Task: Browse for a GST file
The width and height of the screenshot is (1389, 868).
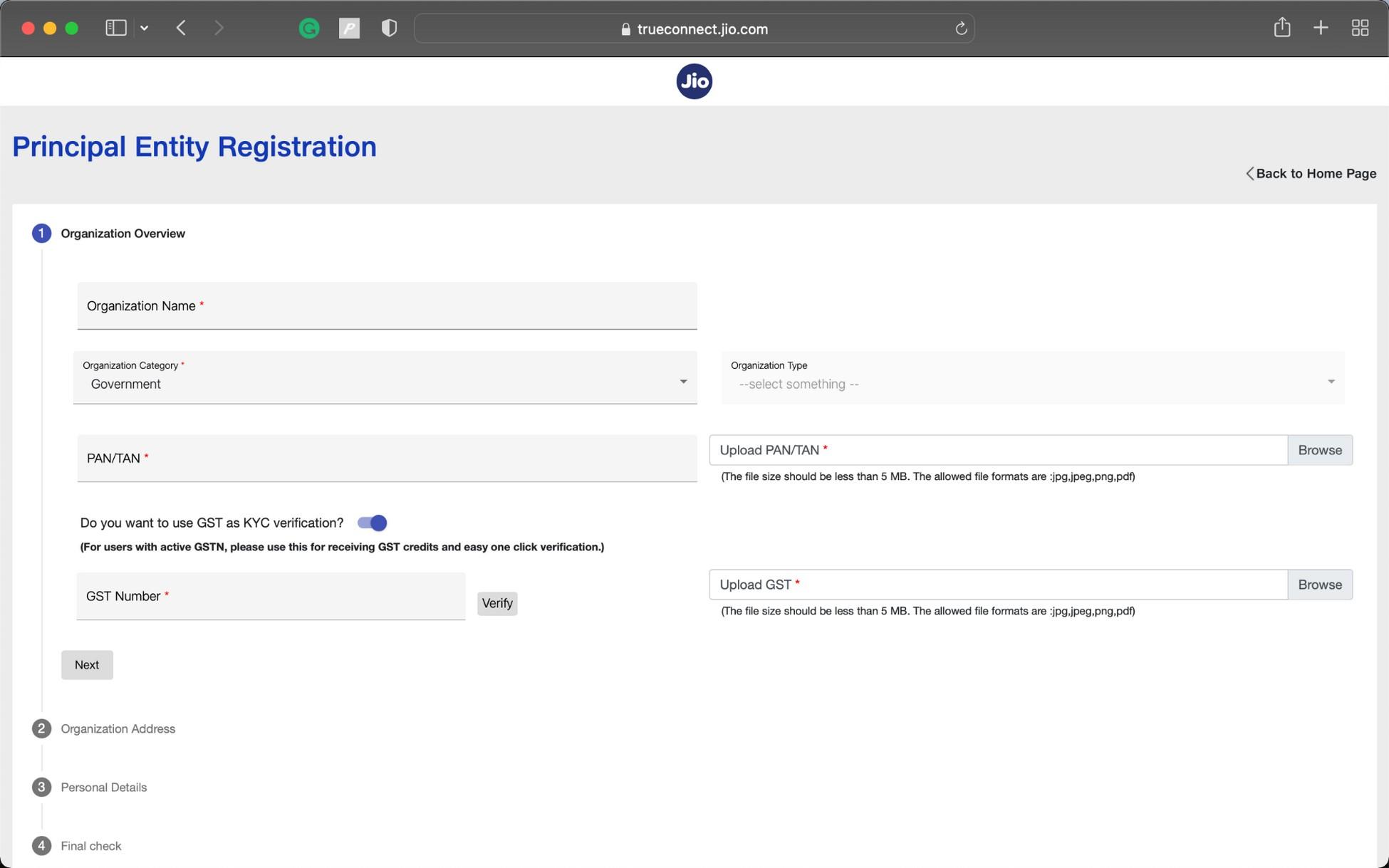Action: point(1320,585)
